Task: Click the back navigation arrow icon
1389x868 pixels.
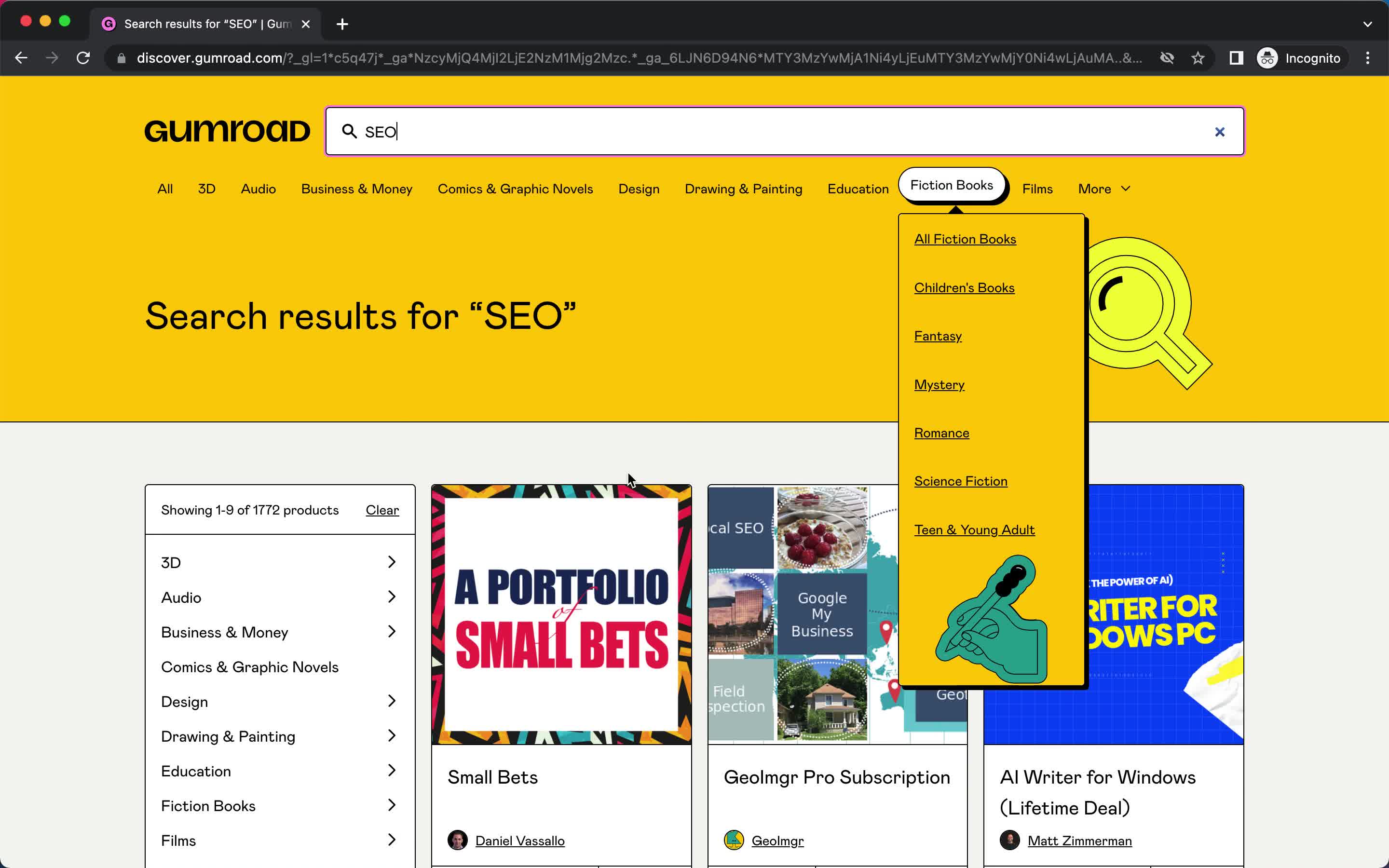Action: click(21, 57)
